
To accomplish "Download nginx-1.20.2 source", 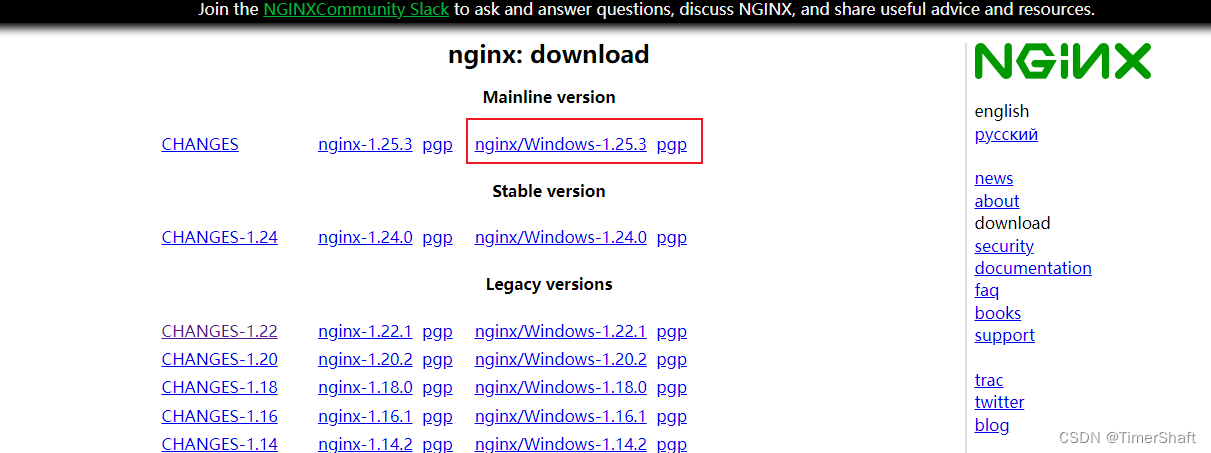I will pos(365,359).
